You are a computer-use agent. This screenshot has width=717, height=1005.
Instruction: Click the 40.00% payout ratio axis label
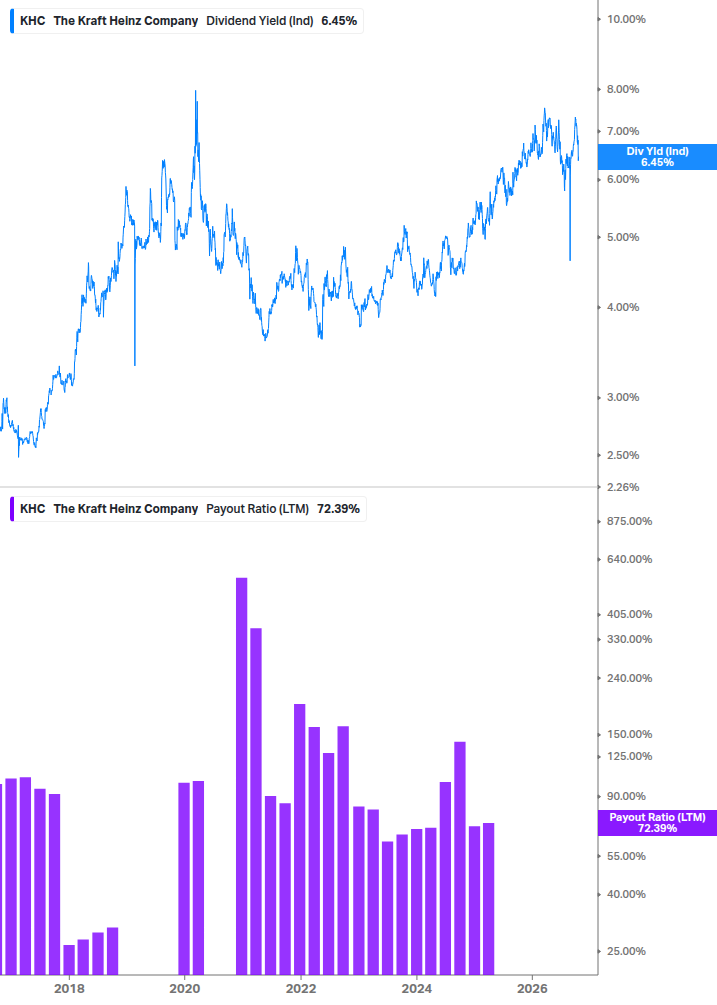point(626,894)
